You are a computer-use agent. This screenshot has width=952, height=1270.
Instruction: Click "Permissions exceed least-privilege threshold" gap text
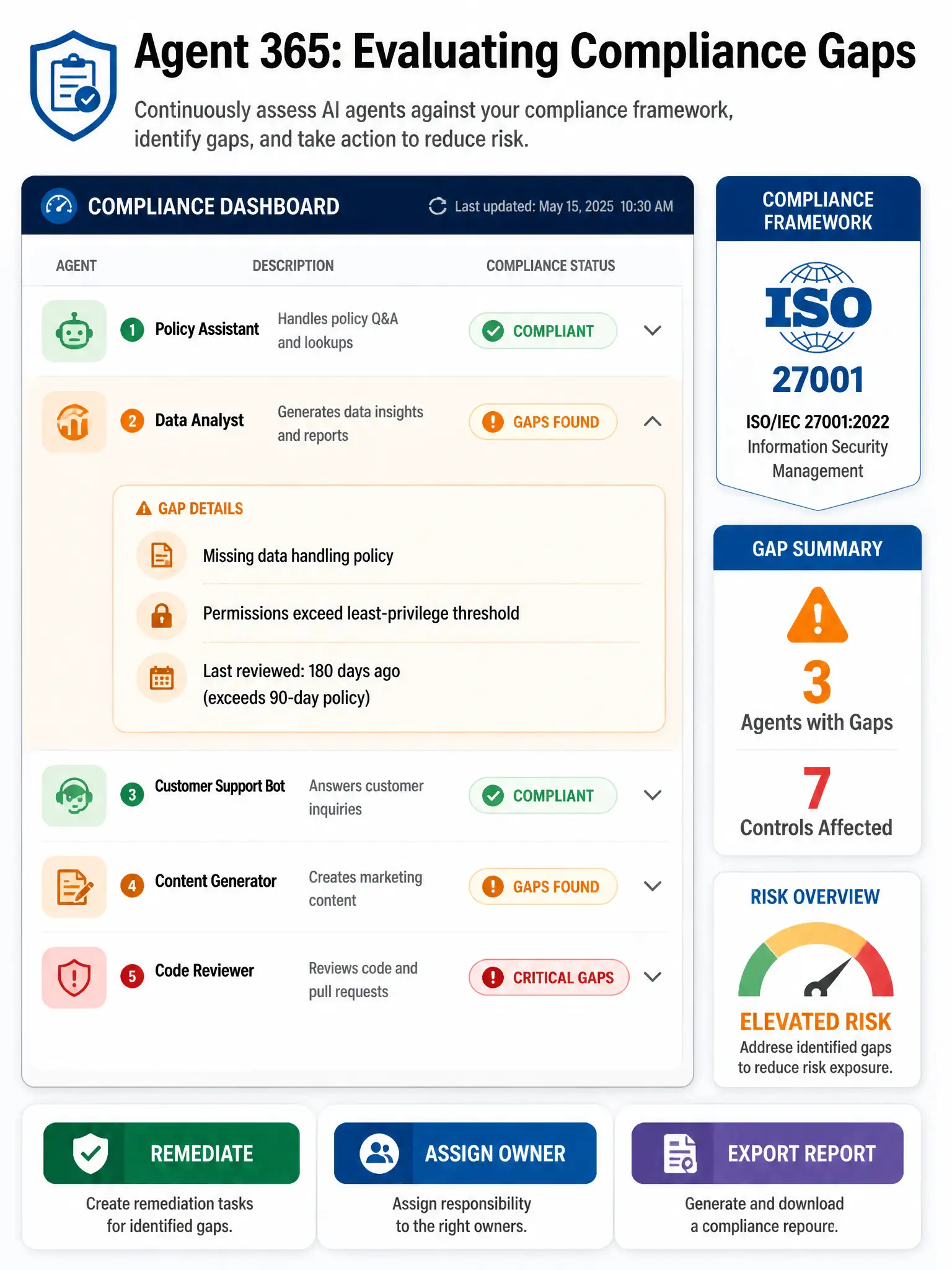coord(361,614)
